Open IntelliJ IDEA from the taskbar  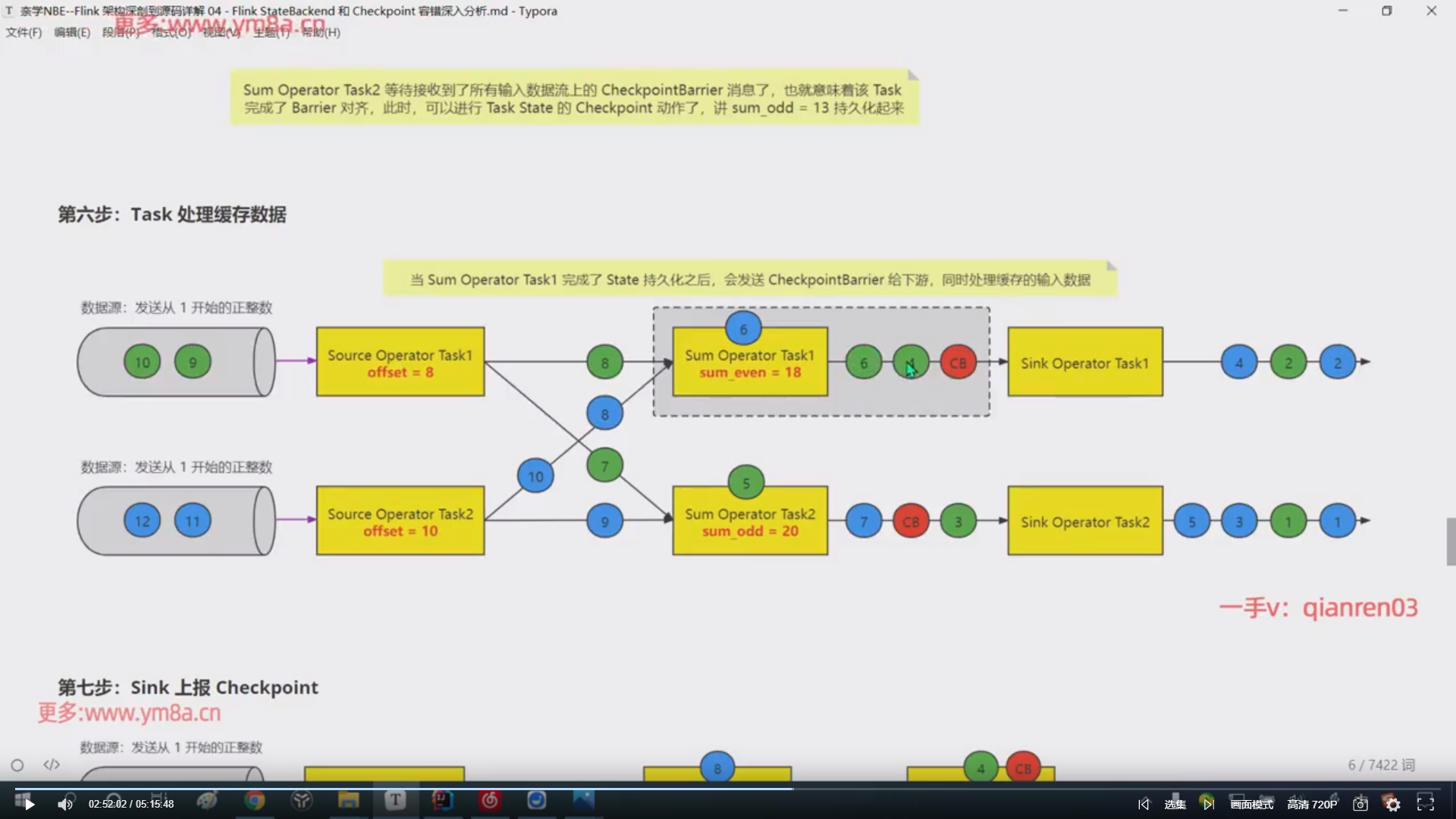pyautogui.click(x=442, y=800)
